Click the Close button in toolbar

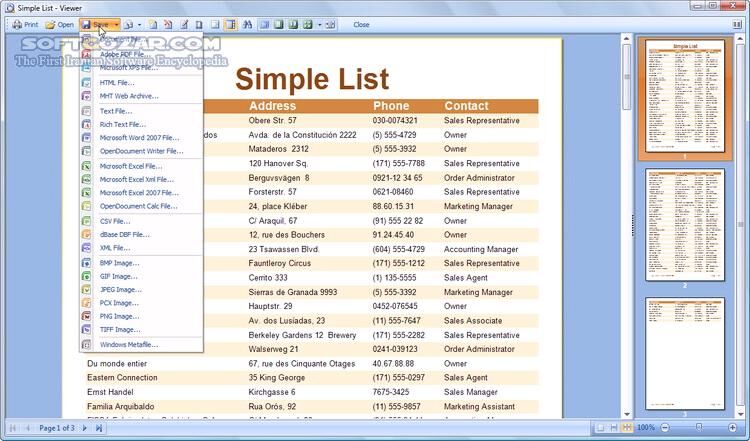point(361,24)
